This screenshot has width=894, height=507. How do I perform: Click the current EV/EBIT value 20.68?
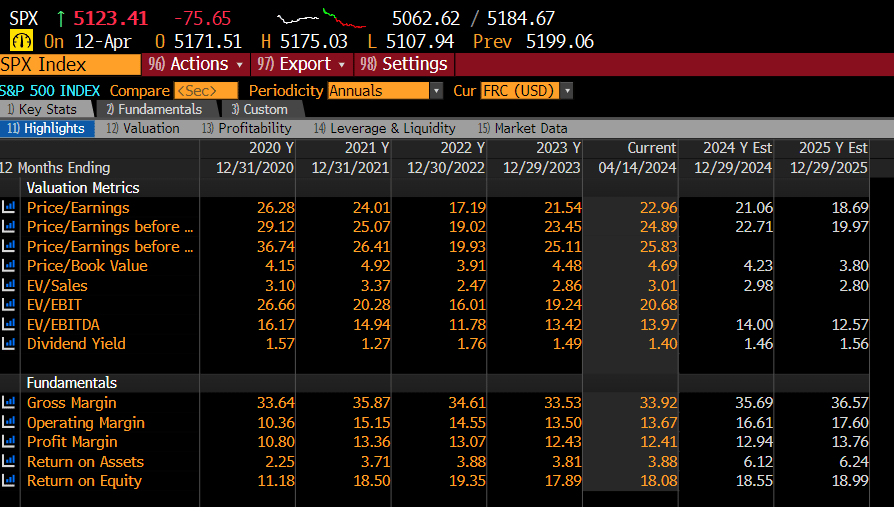pos(659,305)
